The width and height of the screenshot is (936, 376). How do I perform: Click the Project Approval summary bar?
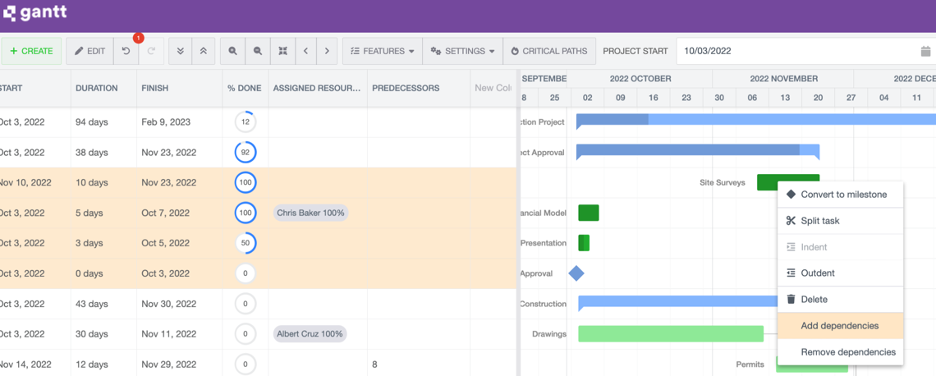pos(698,151)
